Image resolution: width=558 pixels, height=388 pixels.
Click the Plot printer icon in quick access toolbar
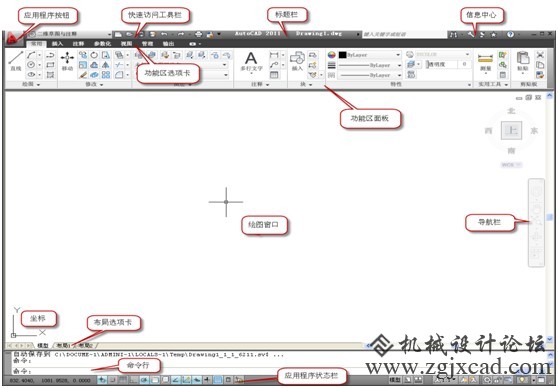(199, 34)
